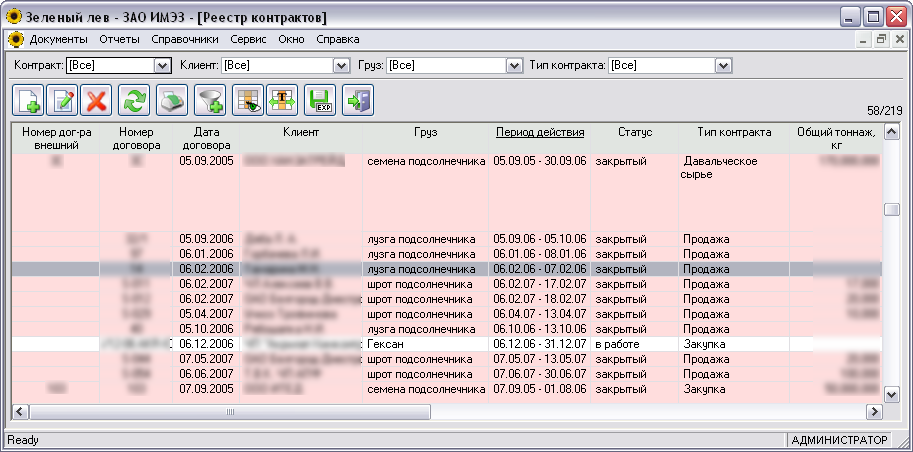Refresh the contract list
This screenshot has height=452, width=913.
tap(133, 100)
